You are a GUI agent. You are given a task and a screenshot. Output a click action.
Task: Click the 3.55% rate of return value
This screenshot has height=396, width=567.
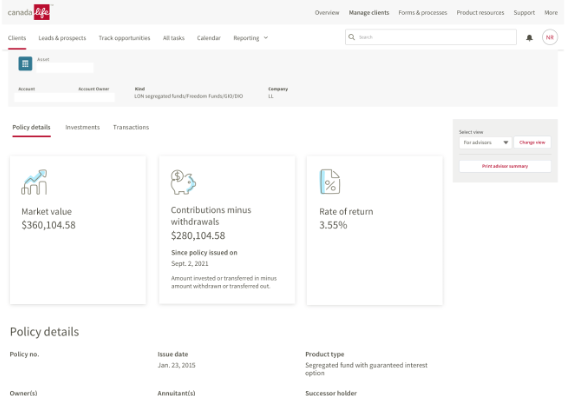point(333,225)
